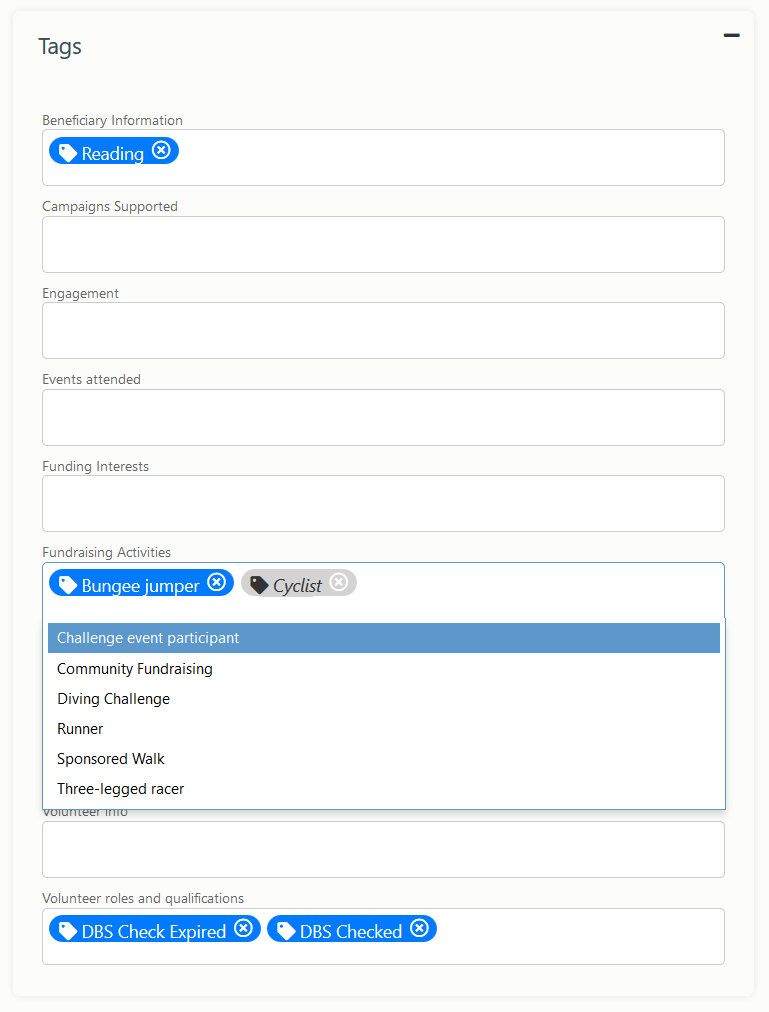This screenshot has height=1012, width=769.
Task: Click the tag icon on Cyclist
Action: [x=259, y=585]
